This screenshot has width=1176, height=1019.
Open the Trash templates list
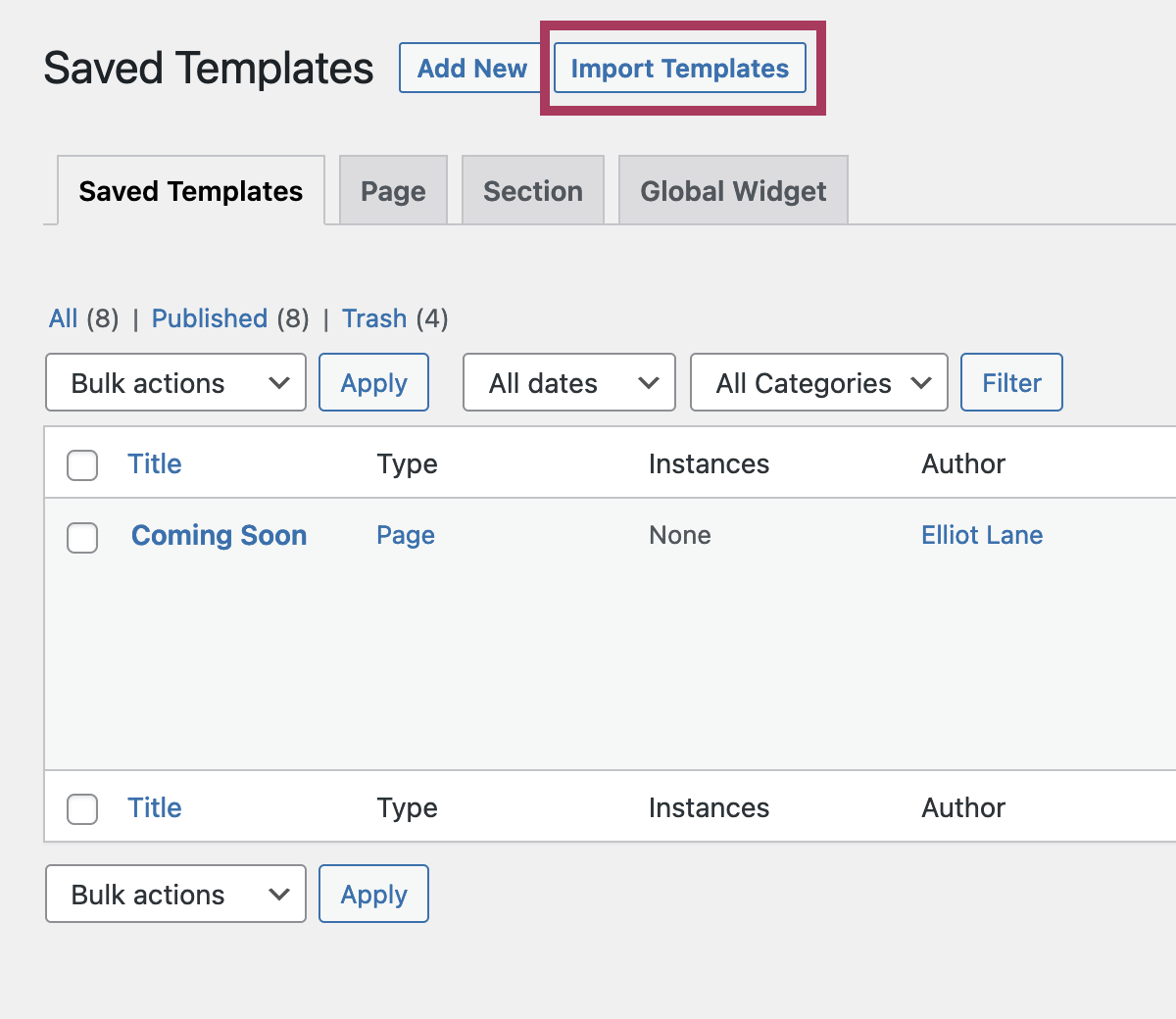coord(373,317)
